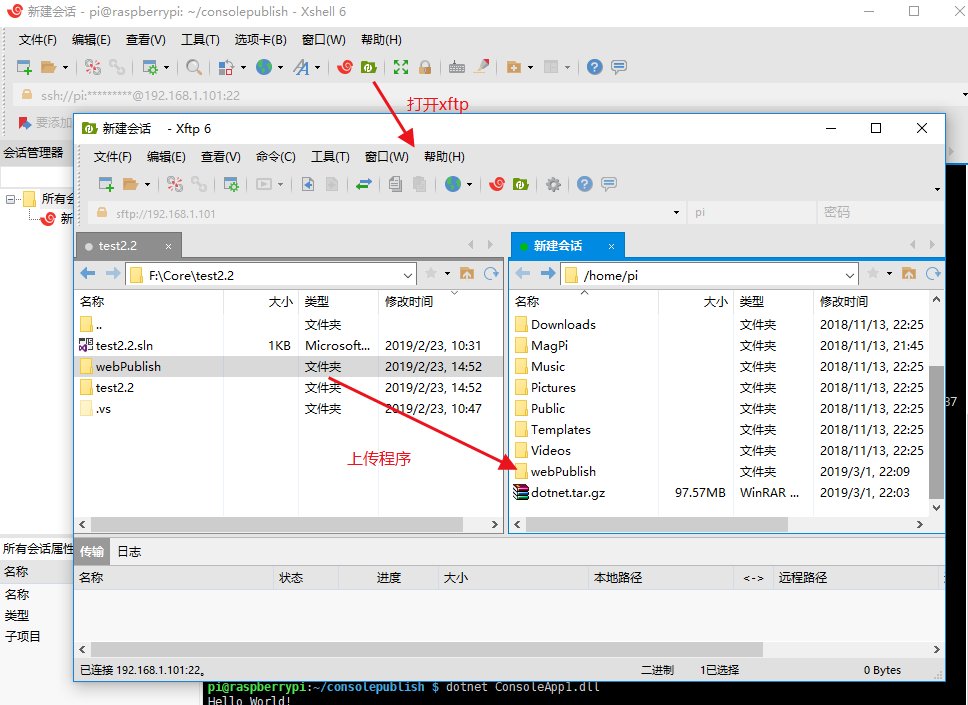968x705 pixels.
Task: Click the globe encoding icon in Xshell toolbar
Action: coord(264,67)
